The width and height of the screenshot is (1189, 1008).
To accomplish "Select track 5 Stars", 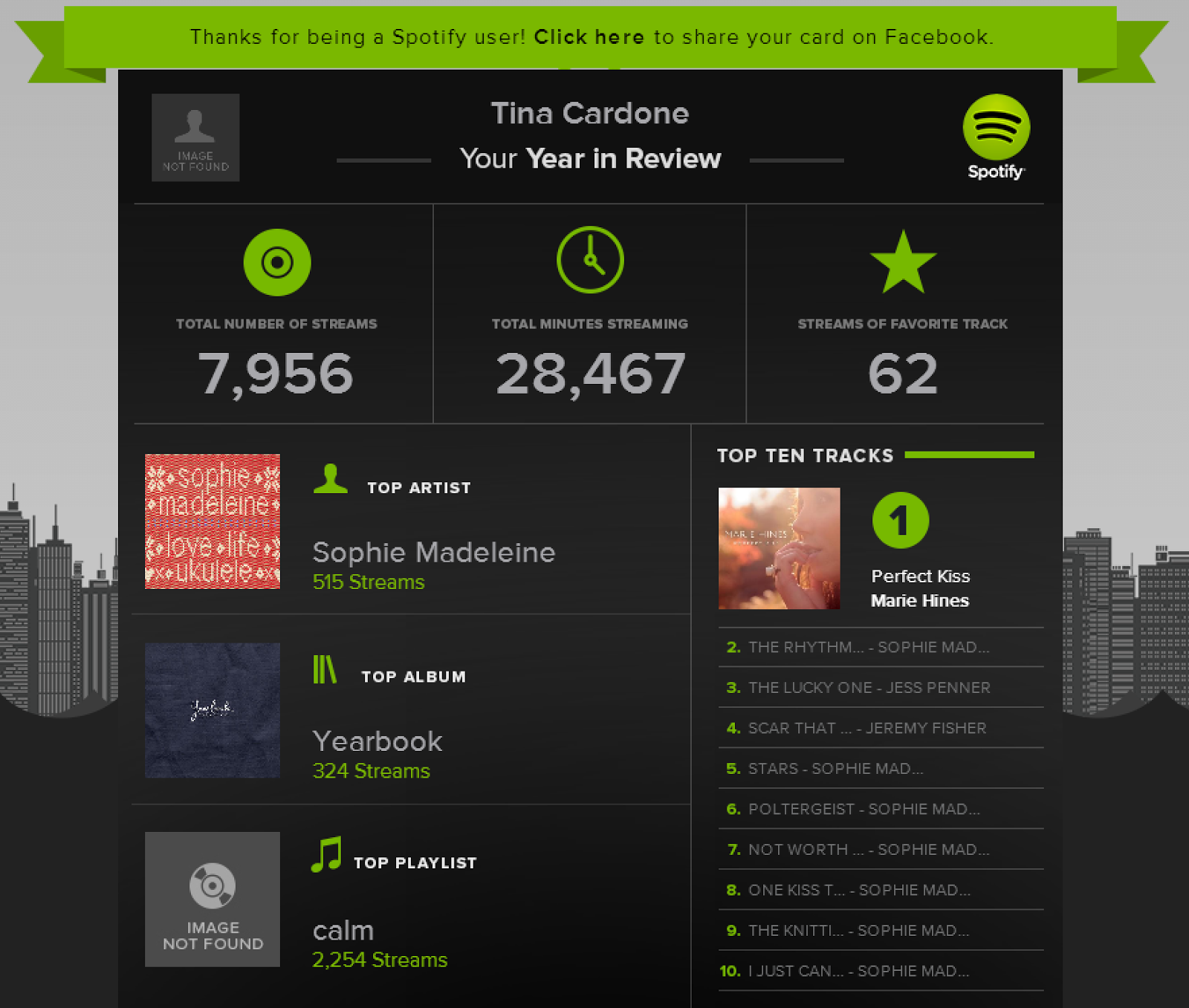I will pyautogui.click(x=881, y=769).
